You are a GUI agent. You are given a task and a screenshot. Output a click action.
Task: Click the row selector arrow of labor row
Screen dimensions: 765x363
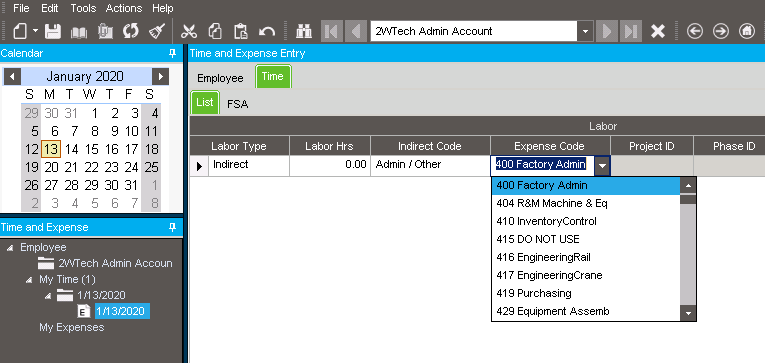199,166
